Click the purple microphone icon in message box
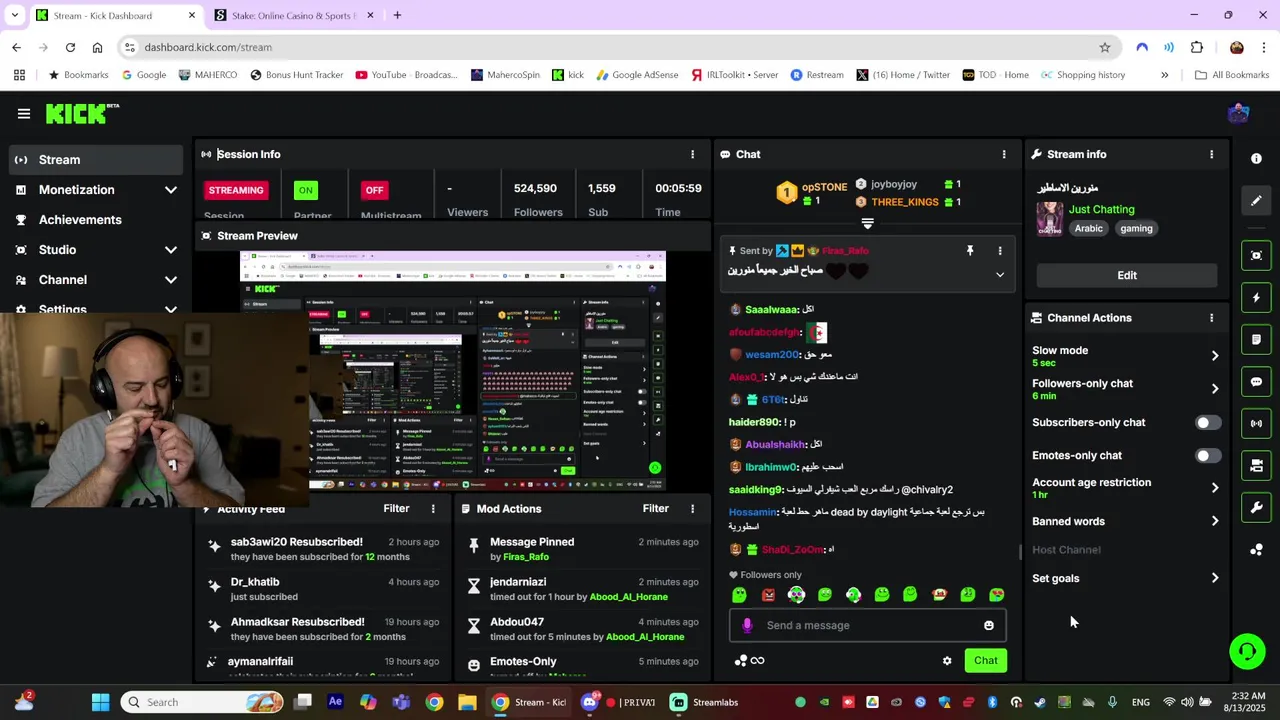Screen dimensions: 1280x720 click(747, 626)
